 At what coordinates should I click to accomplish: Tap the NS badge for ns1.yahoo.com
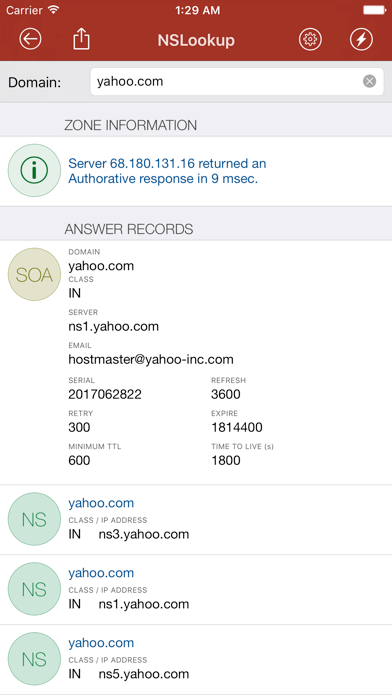34,589
